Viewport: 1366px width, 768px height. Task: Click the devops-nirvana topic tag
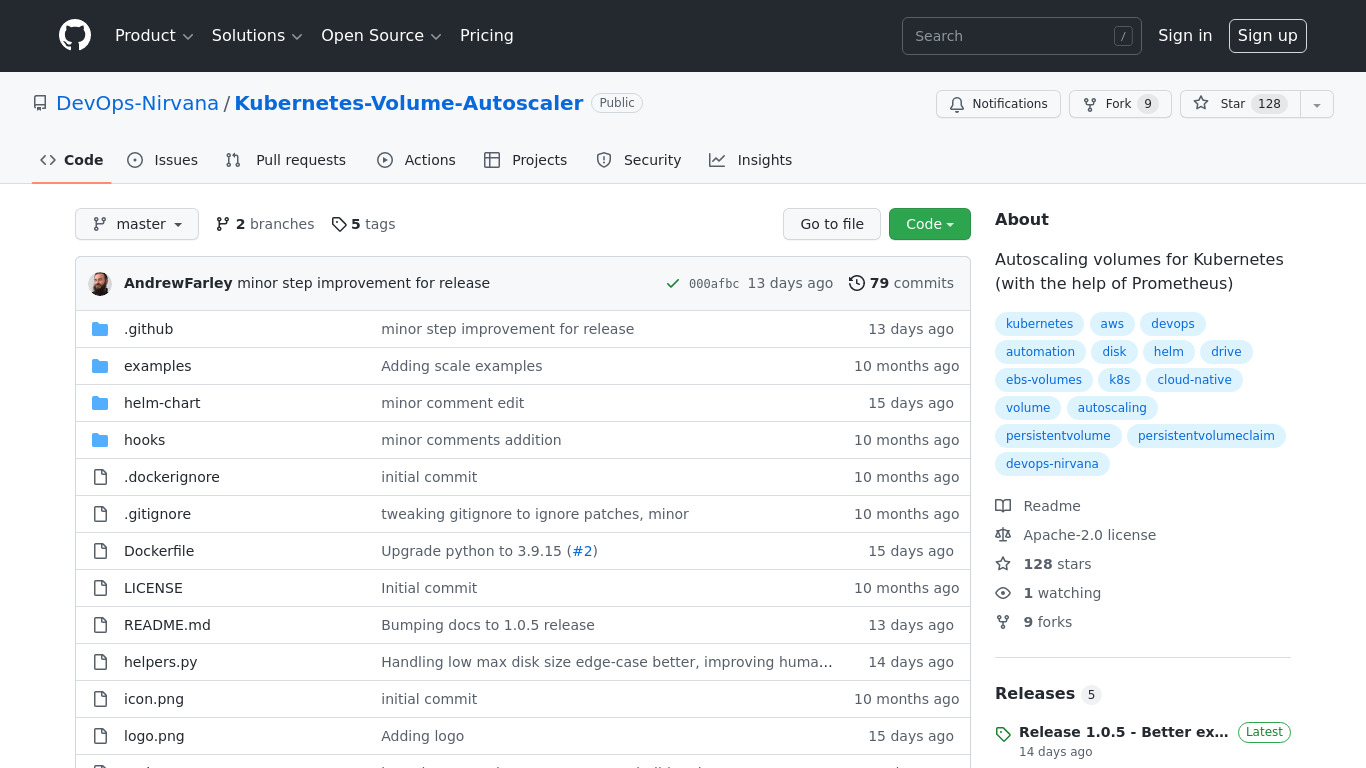point(1052,464)
